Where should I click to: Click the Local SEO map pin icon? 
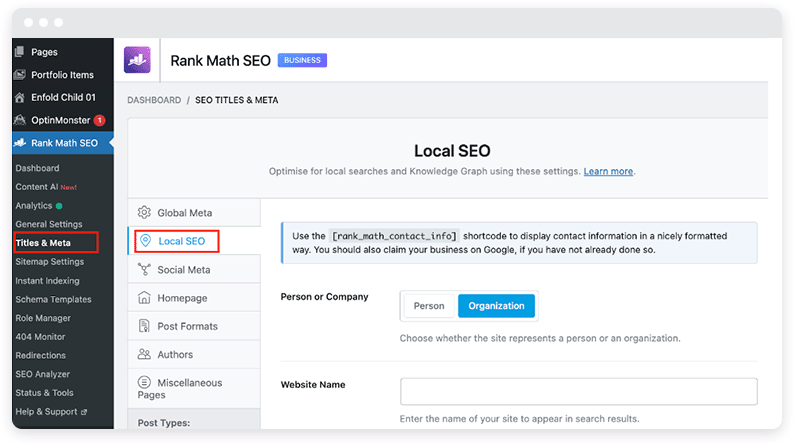145,240
